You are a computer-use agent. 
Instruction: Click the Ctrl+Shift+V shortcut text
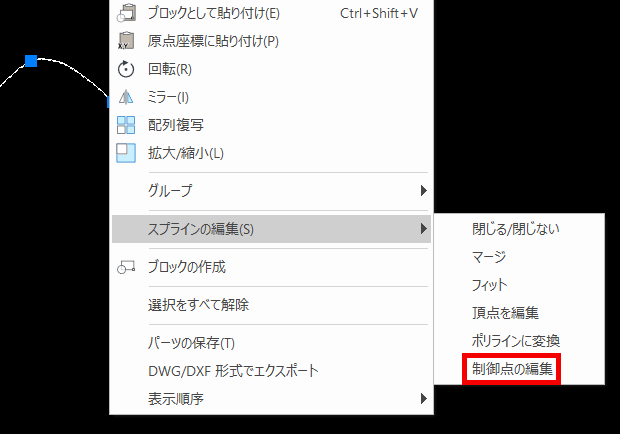(379, 13)
